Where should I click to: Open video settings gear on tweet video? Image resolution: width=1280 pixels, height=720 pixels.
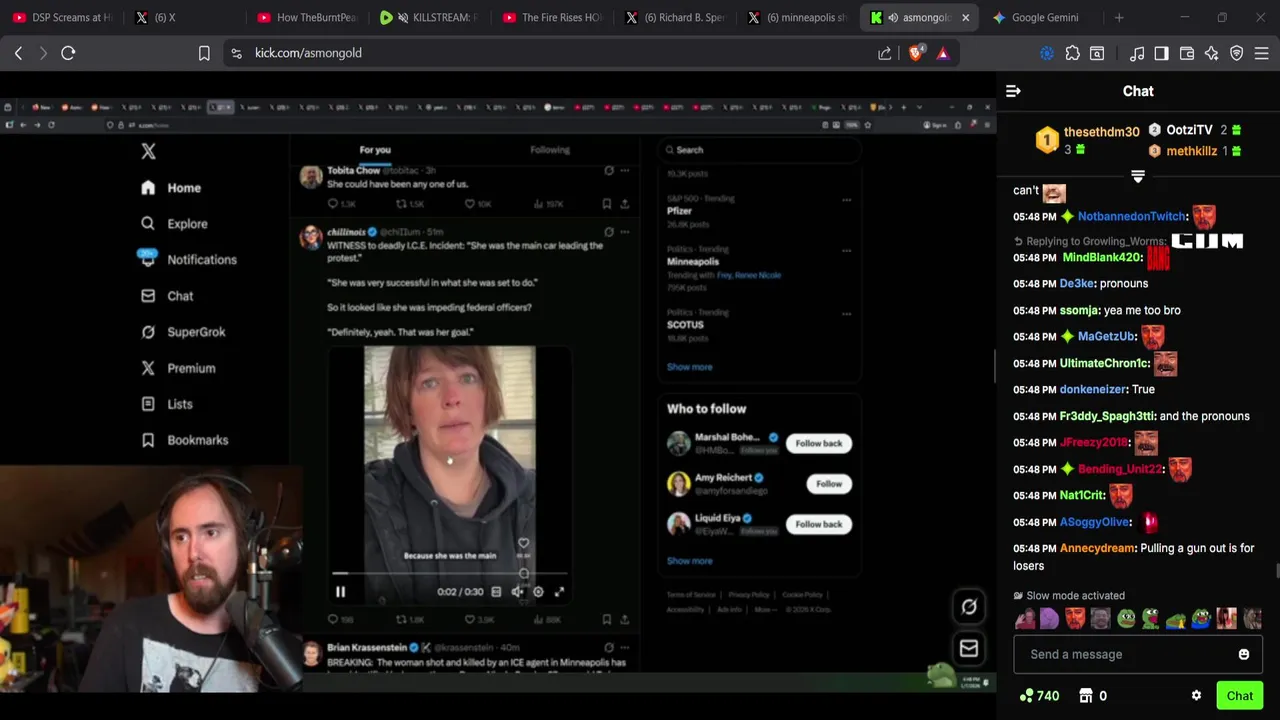[x=538, y=591]
